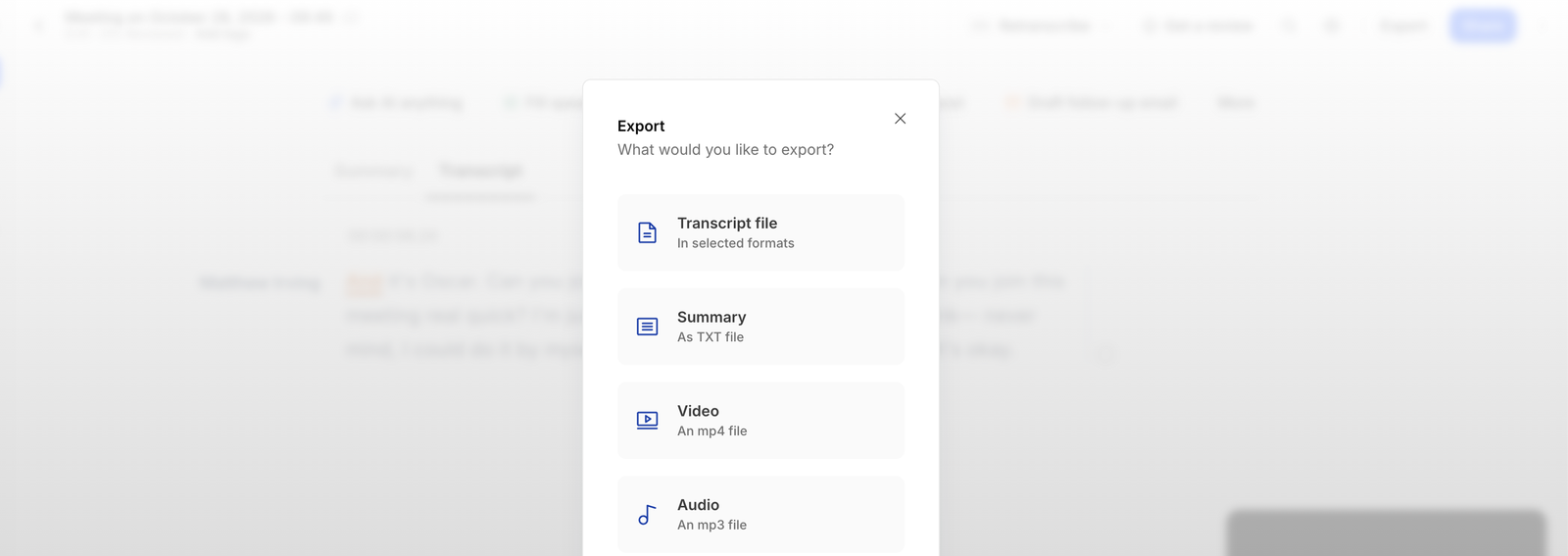Click the audio music note icon

tap(647, 515)
